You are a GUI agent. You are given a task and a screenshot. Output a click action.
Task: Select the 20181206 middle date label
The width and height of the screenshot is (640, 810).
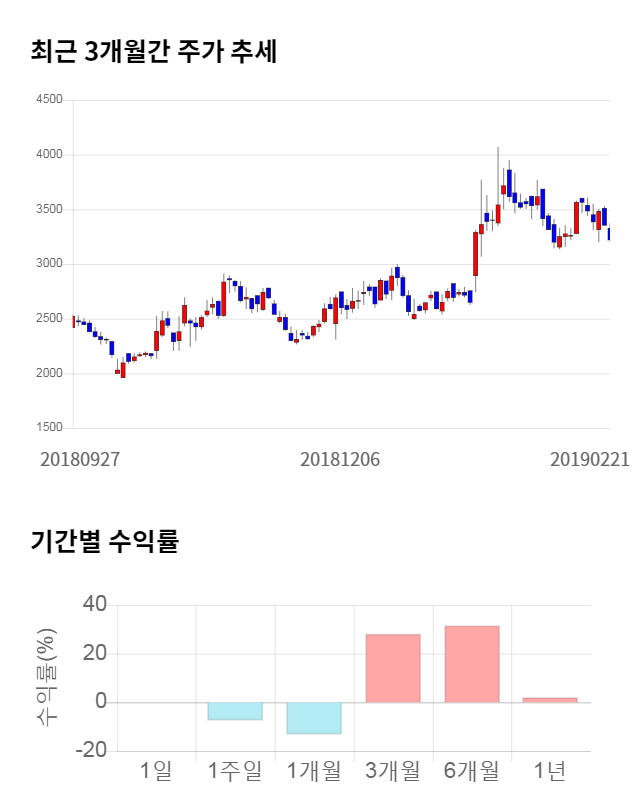(x=340, y=459)
